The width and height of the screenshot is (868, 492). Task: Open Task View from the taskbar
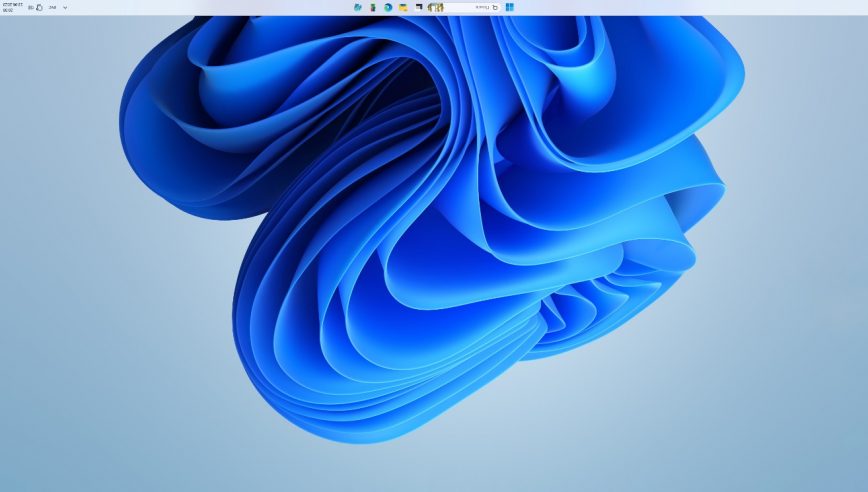pos(418,7)
